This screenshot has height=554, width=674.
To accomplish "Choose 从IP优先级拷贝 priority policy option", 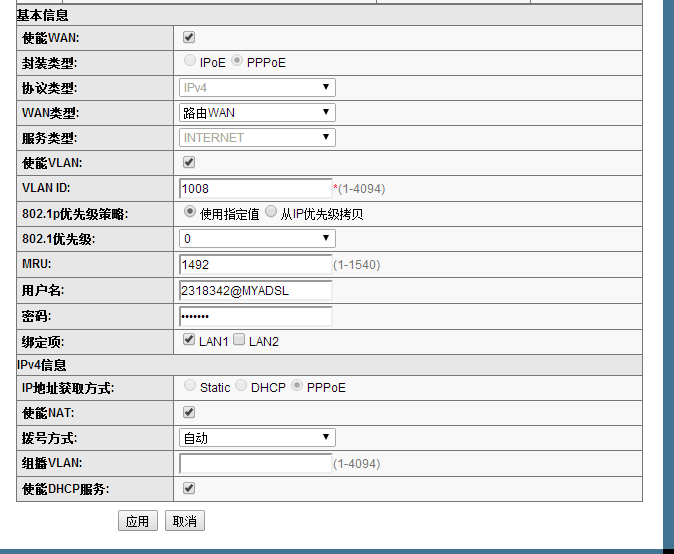I will click(271, 213).
